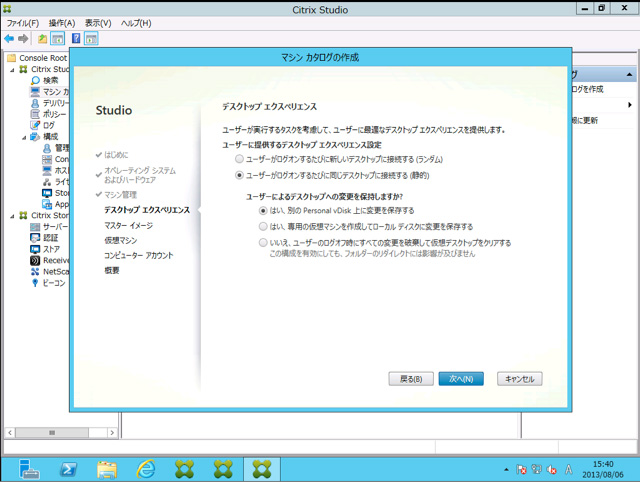The width and height of the screenshot is (640, 482).
Task: Collapse the Citrix Studio tree node
Action: pos(12,70)
